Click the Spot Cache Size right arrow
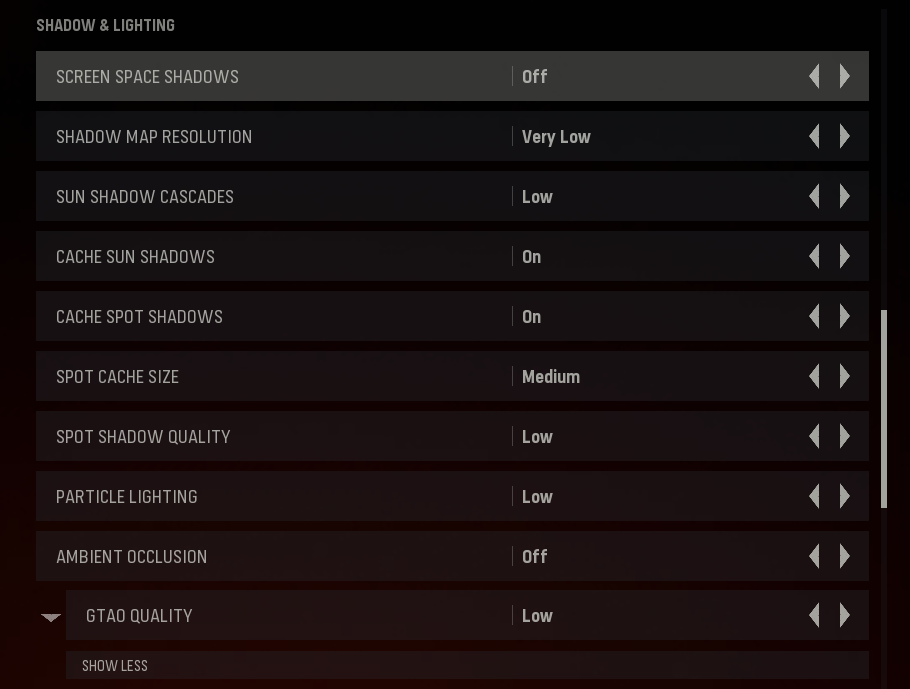The height and width of the screenshot is (689, 910). pos(844,376)
